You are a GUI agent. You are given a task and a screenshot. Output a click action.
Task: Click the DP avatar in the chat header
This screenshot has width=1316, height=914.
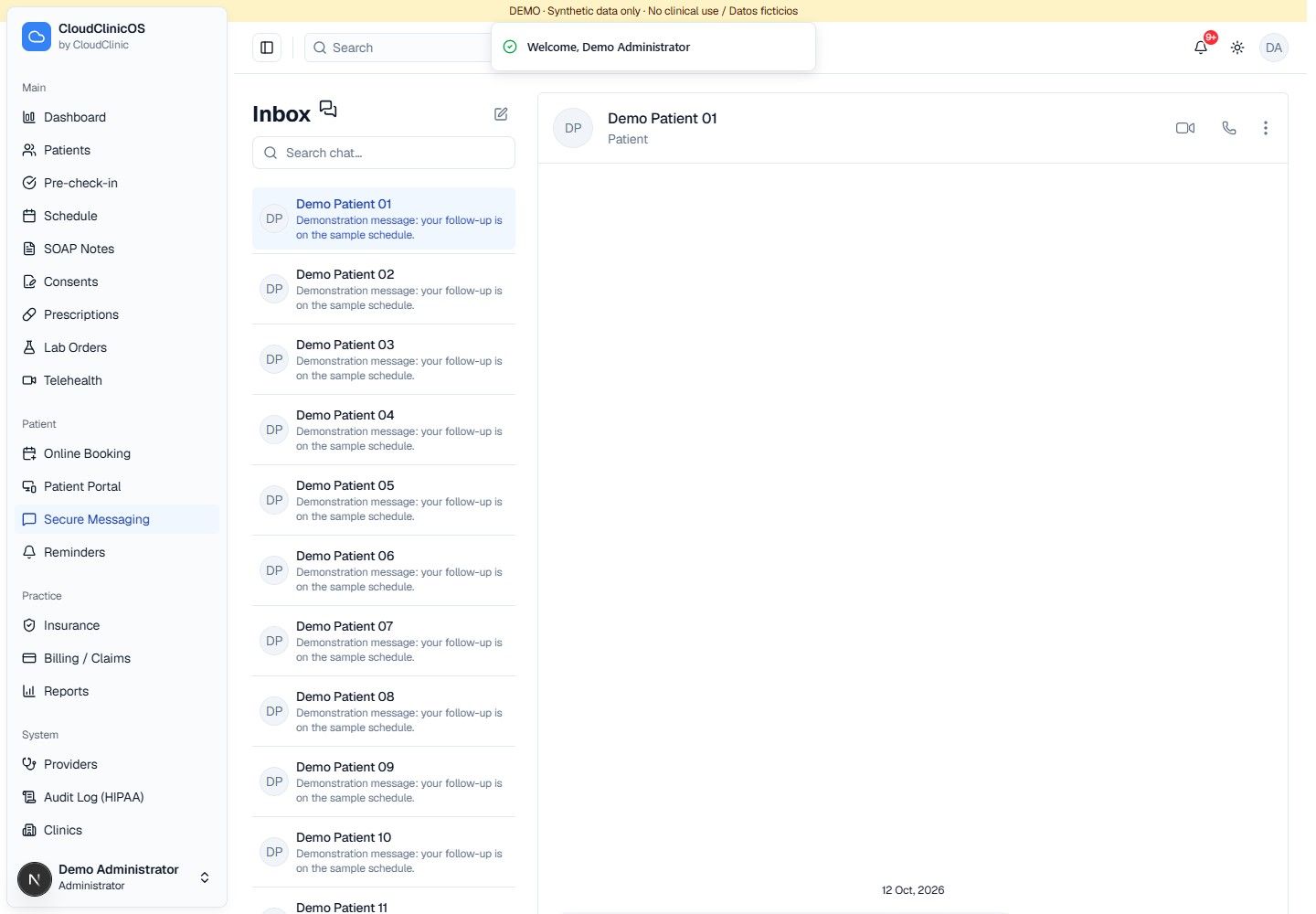(x=573, y=128)
